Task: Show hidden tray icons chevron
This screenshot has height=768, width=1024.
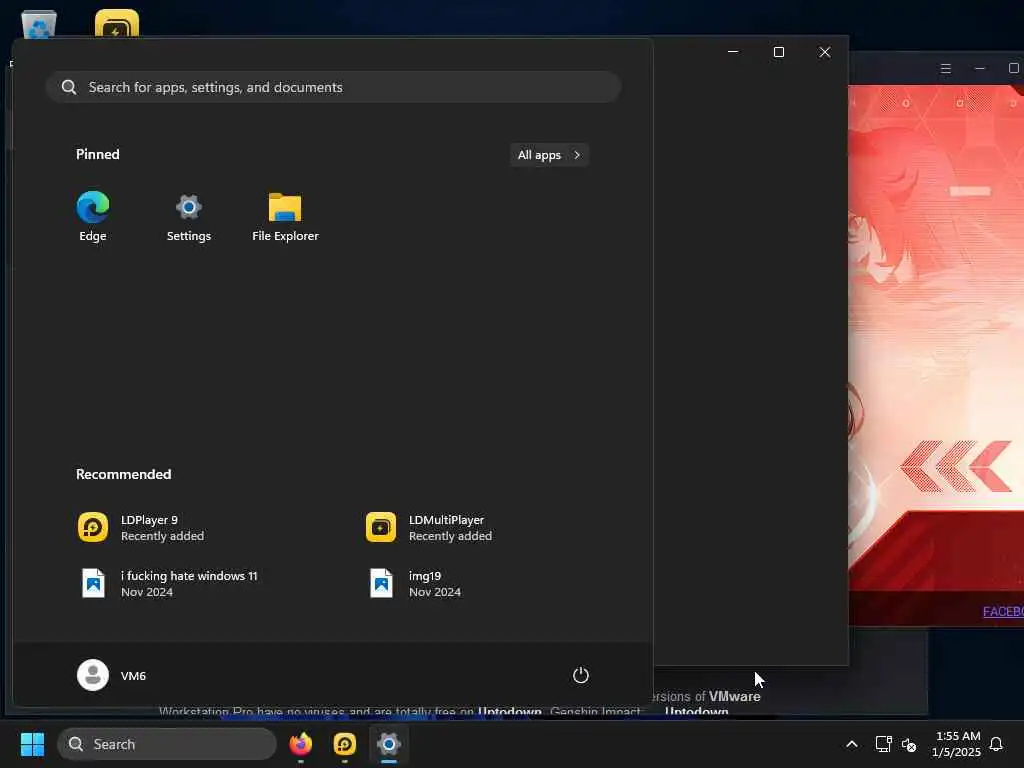Action: pos(852,744)
